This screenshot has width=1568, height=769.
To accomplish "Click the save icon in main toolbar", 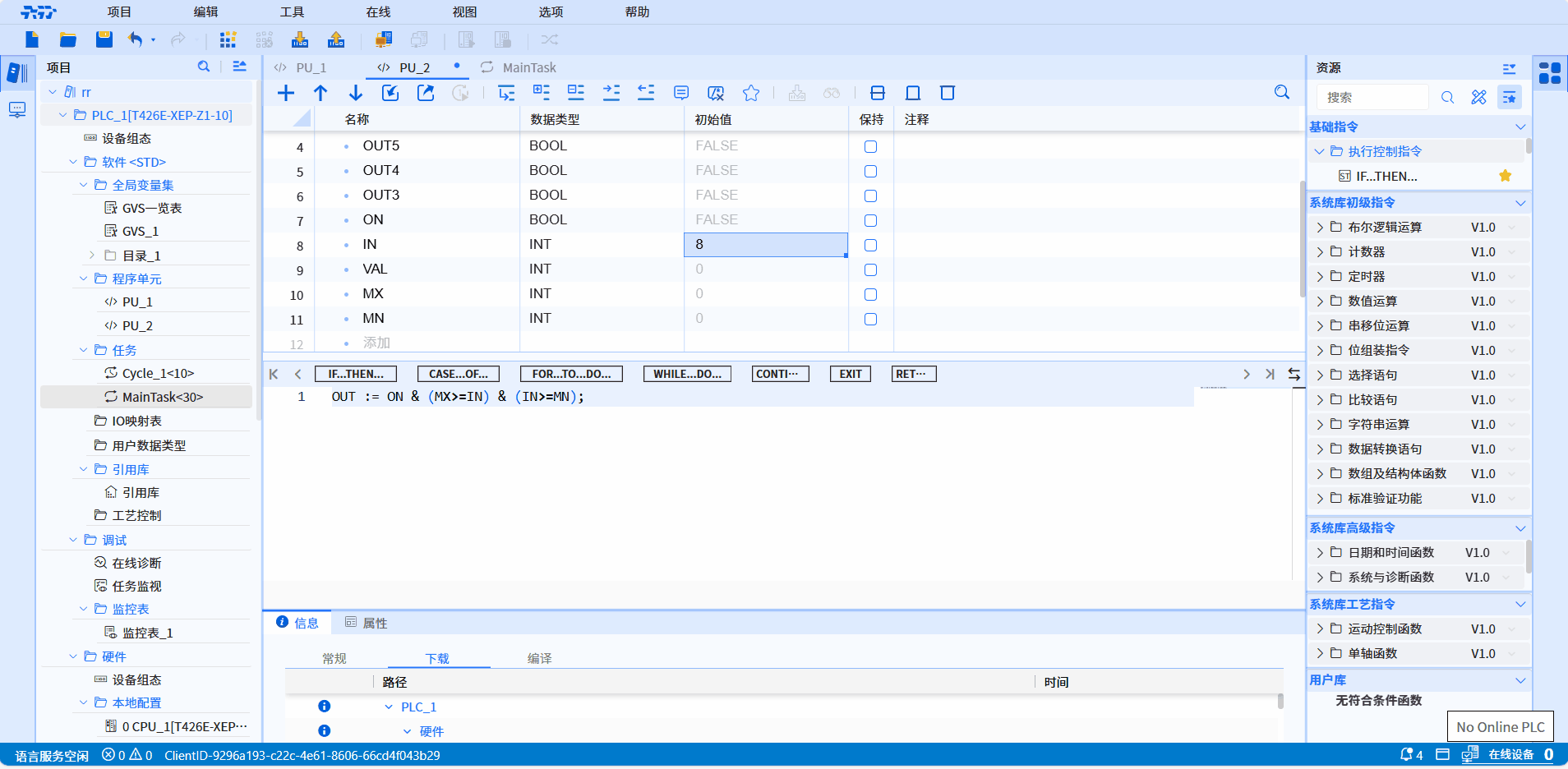I will (x=104, y=39).
